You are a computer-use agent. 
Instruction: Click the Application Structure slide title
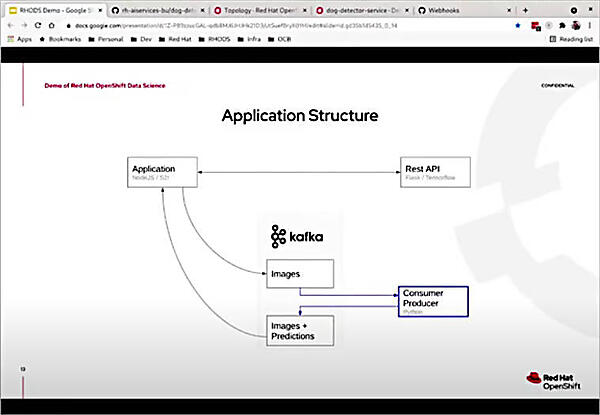[299, 116]
